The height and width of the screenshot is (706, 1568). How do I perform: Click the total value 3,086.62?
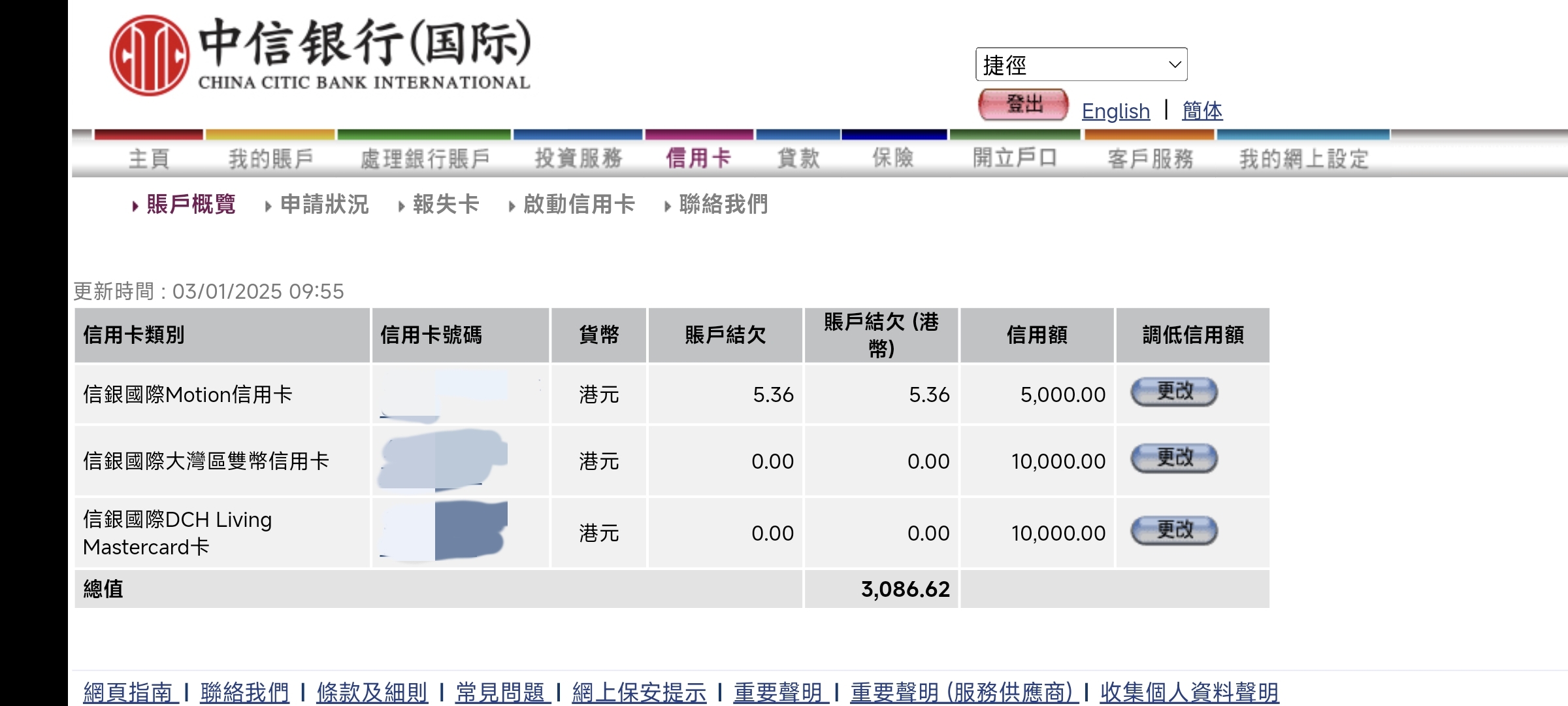[x=906, y=590]
